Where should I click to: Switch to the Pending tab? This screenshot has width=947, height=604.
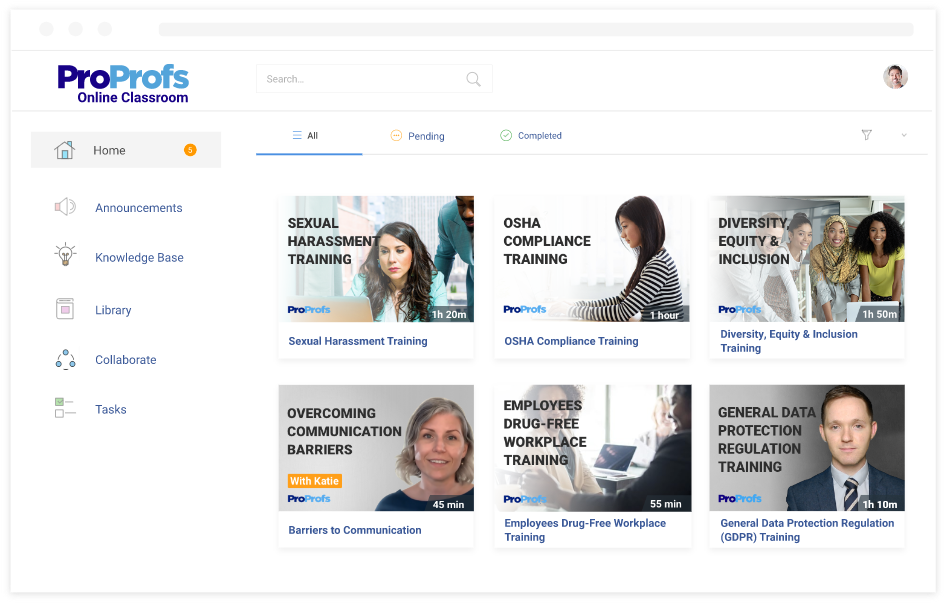(x=417, y=135)
